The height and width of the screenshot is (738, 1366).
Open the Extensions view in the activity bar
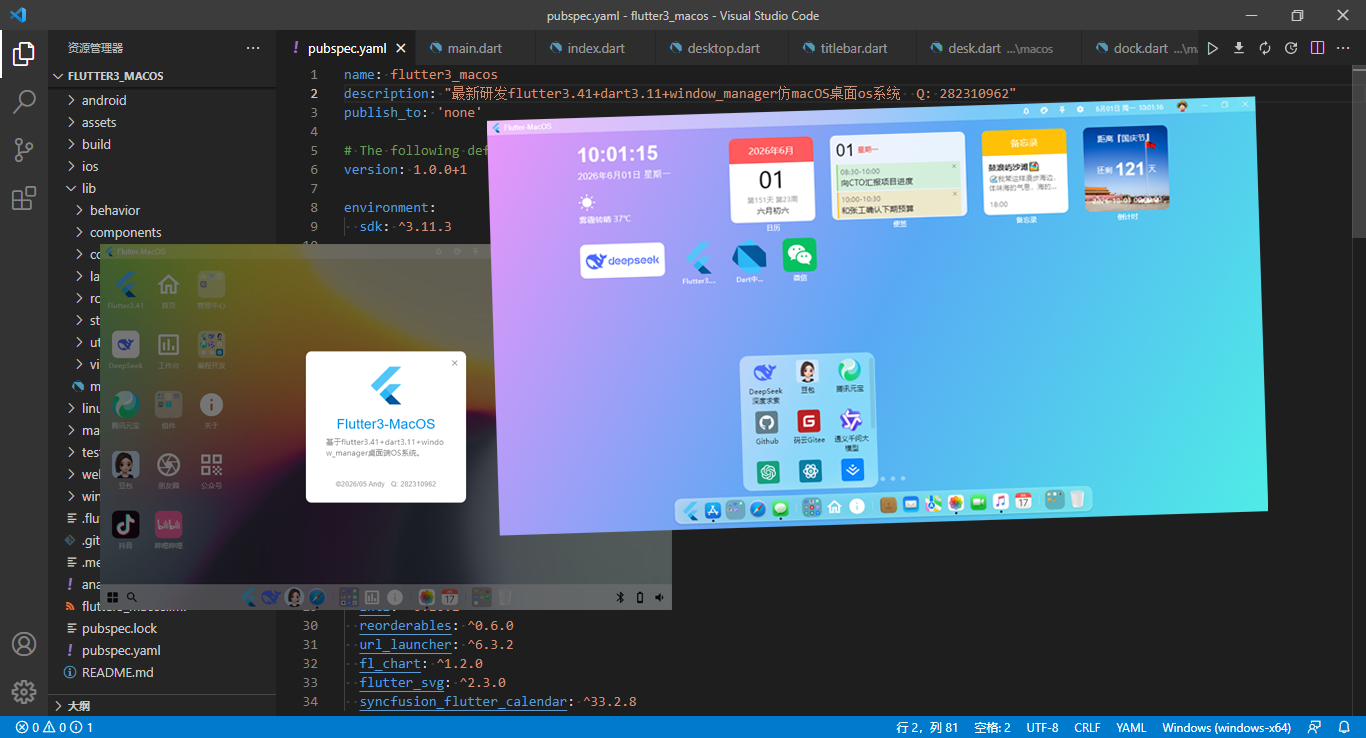(24, 198)
